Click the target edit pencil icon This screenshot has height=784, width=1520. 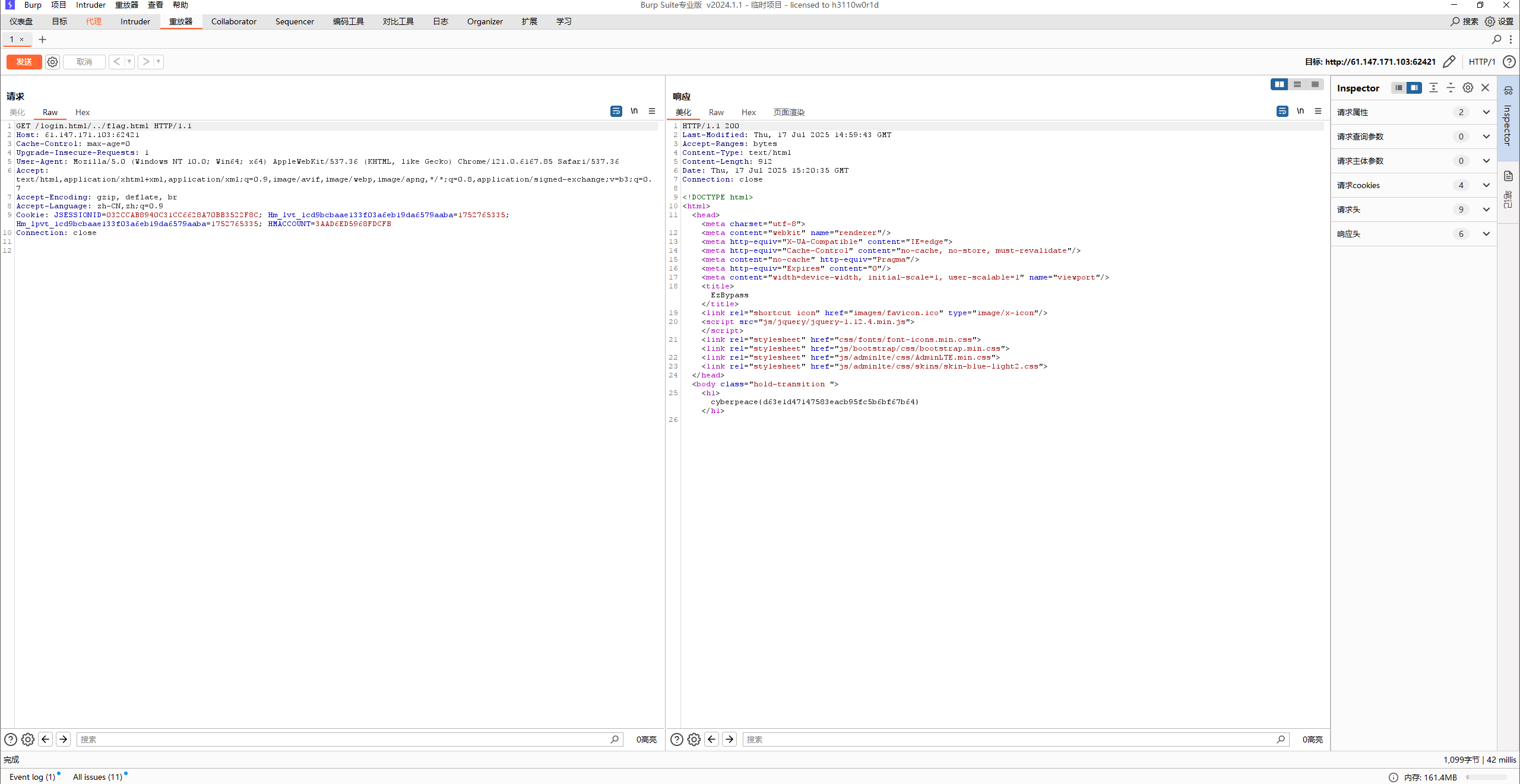(1449, 62)
